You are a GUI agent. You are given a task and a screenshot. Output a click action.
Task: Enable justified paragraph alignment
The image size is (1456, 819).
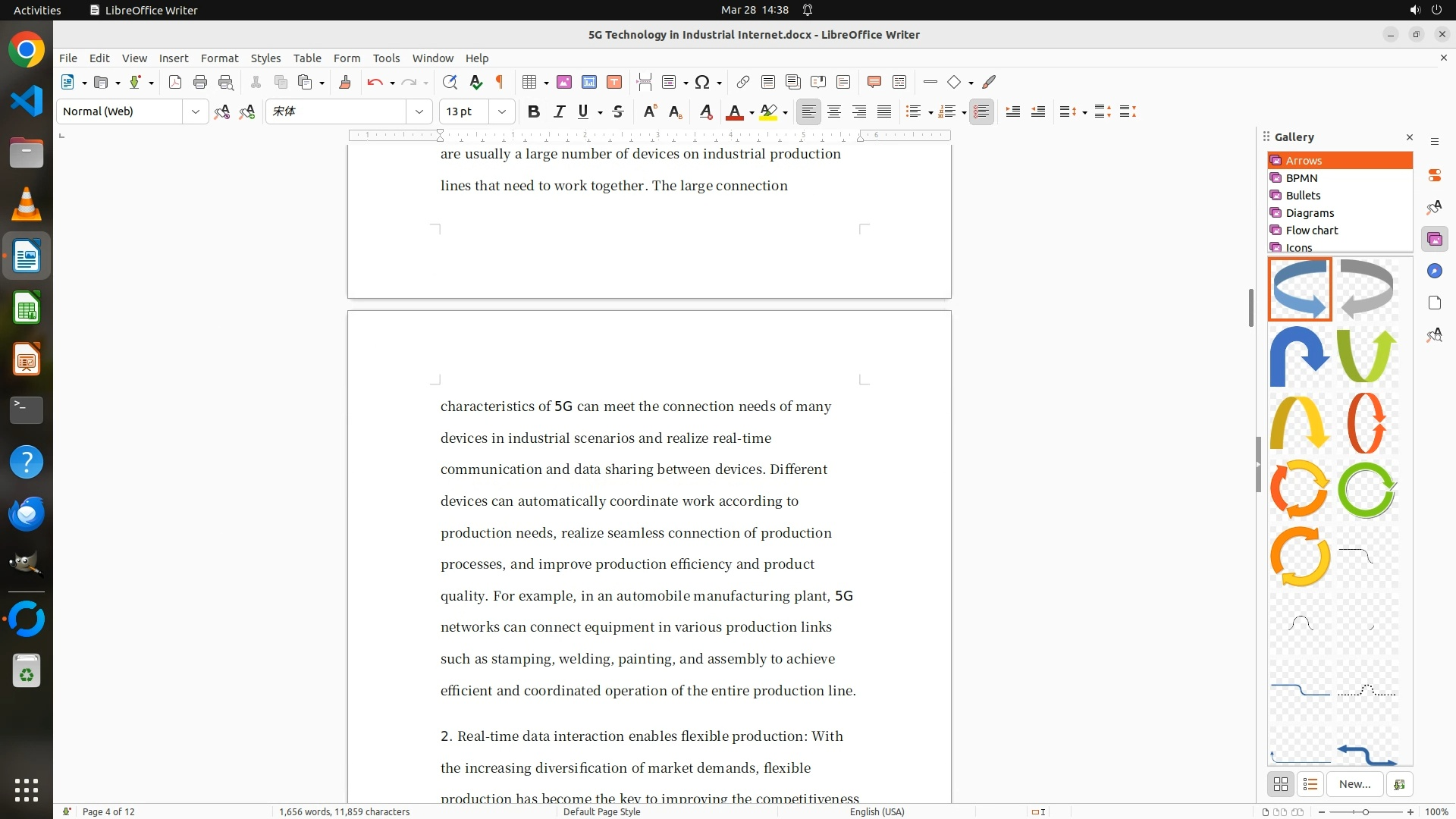pyautogui.click(x=884, y=112)
